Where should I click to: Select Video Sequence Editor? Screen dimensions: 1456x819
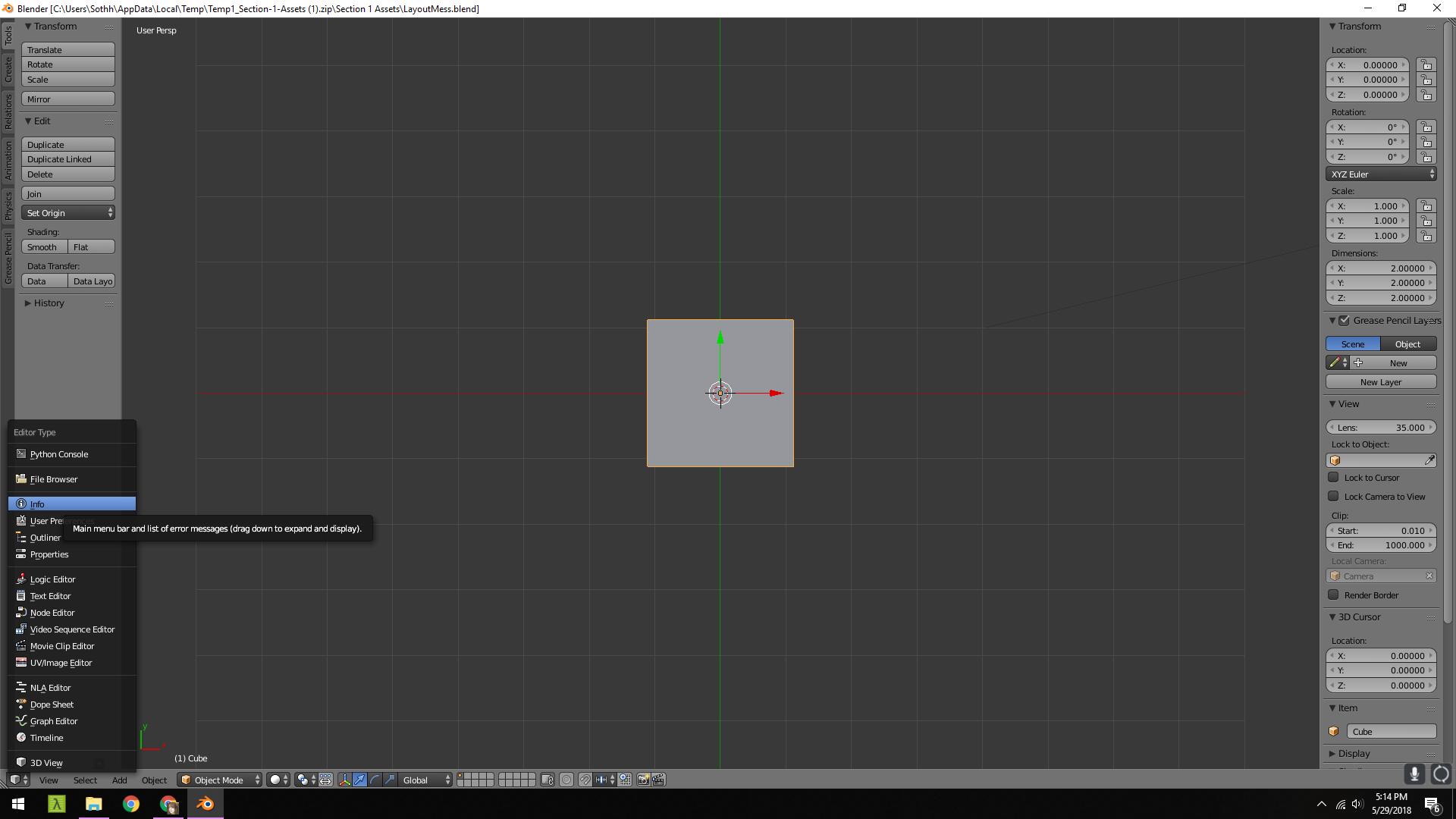coord(72,629)
